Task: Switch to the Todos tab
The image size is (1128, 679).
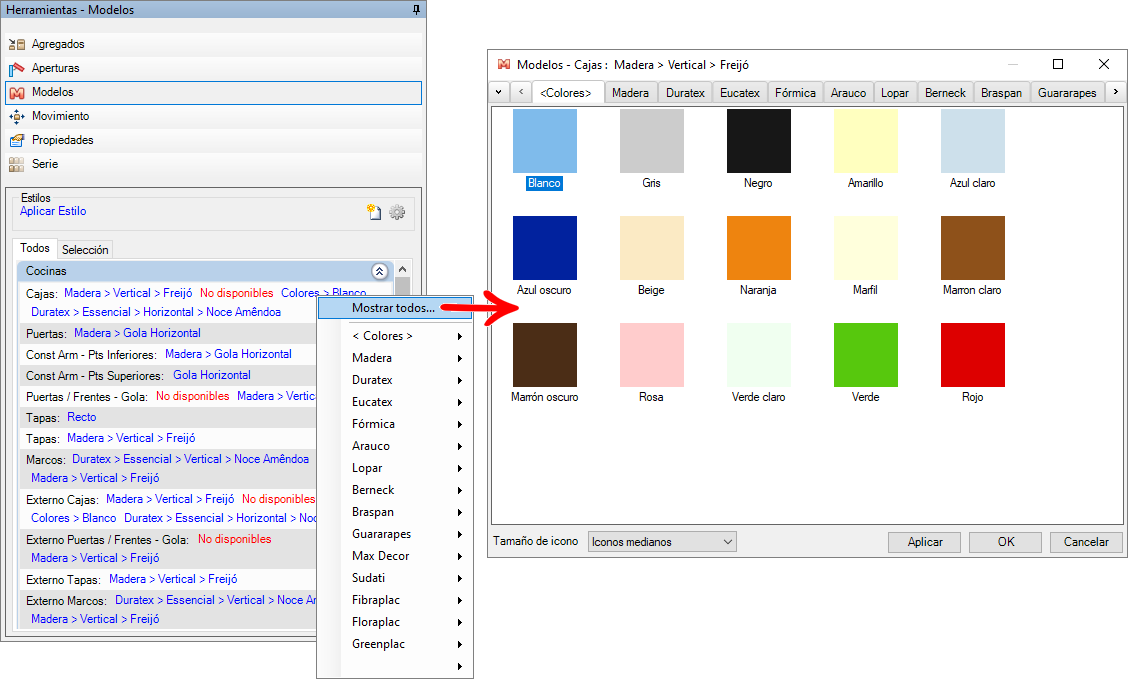Action: (x=35, y=248)
